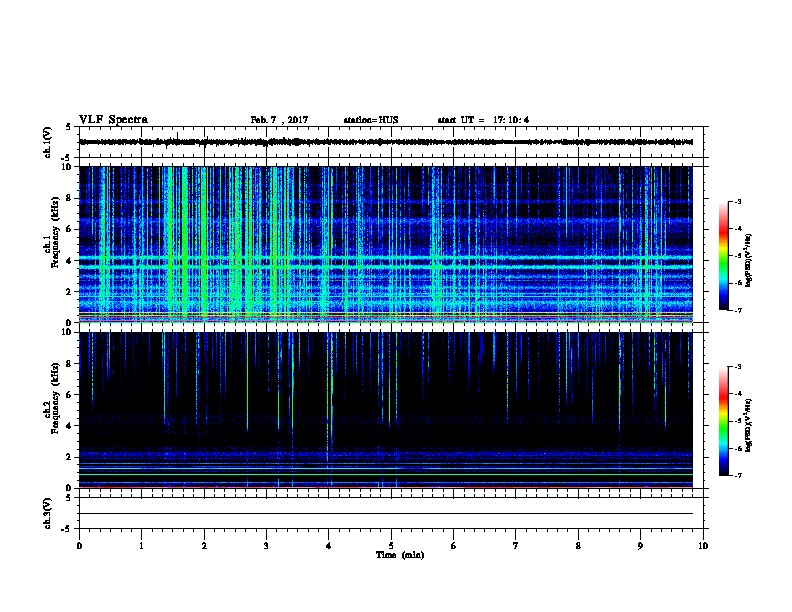The image size is (792, 612).
Task: Click the "-7" label on ch.2 color bar
Action: (737, 476)
